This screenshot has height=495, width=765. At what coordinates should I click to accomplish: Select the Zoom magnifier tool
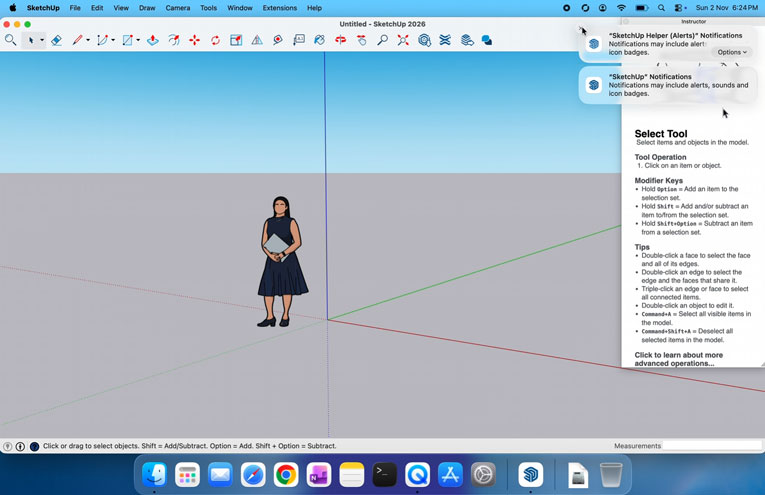tap(382, 40)
